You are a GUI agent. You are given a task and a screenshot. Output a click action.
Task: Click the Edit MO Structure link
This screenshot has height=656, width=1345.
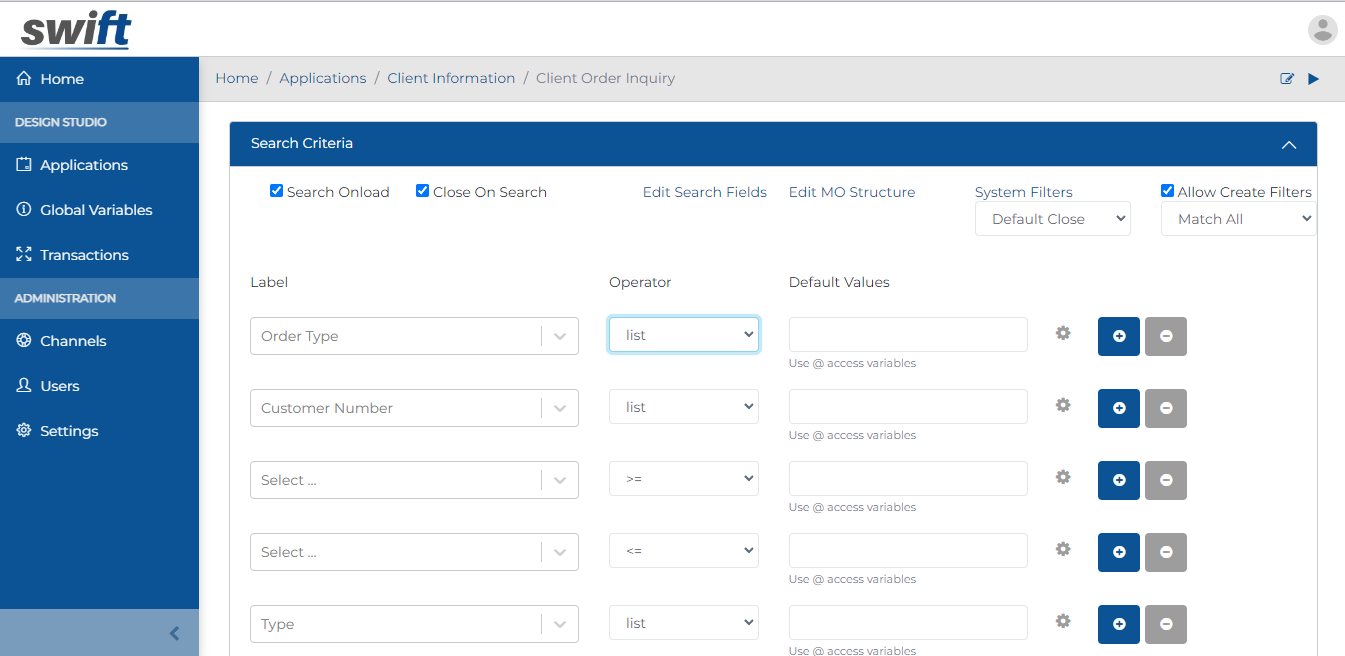(851, 192)
